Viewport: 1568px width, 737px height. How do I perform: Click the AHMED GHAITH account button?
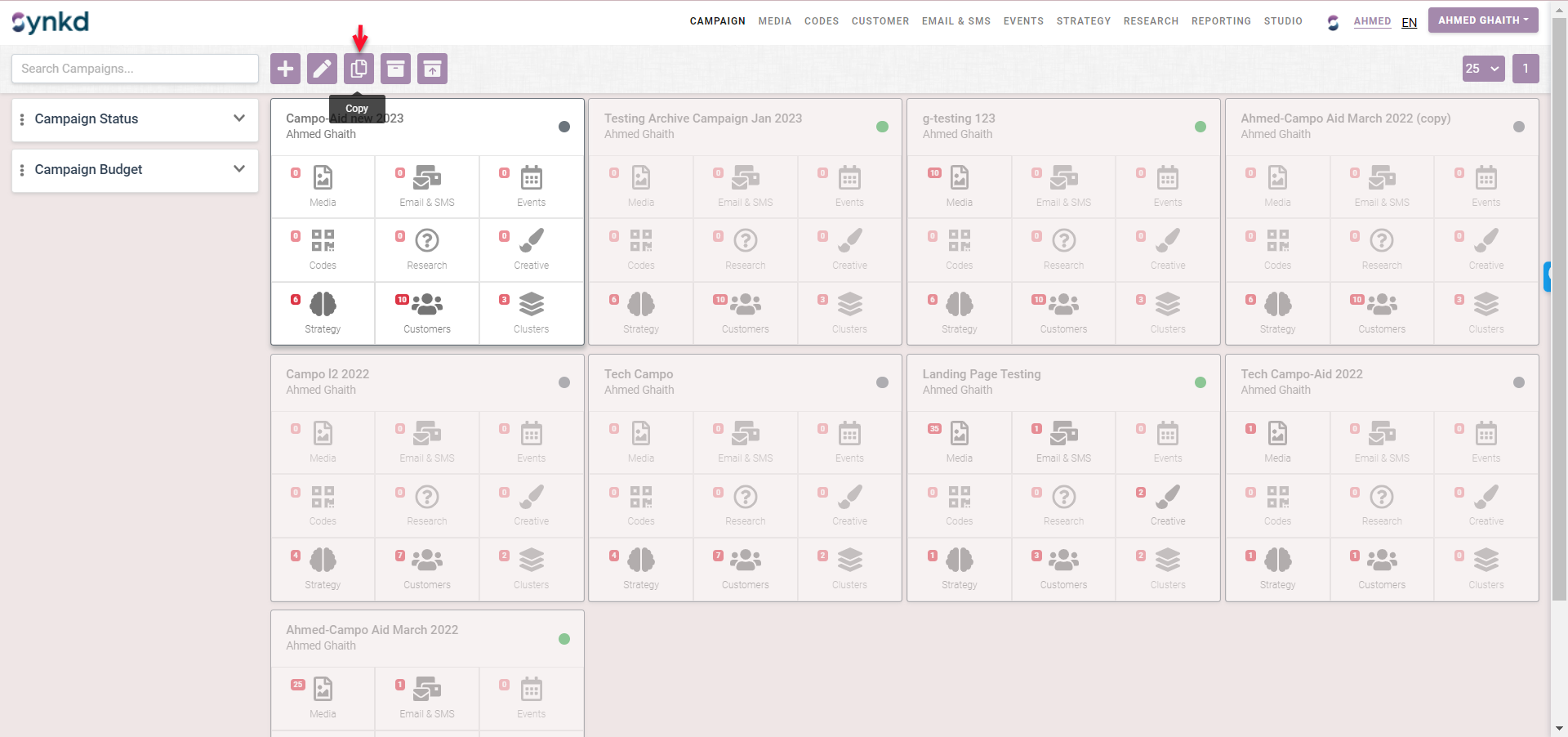1482,20
